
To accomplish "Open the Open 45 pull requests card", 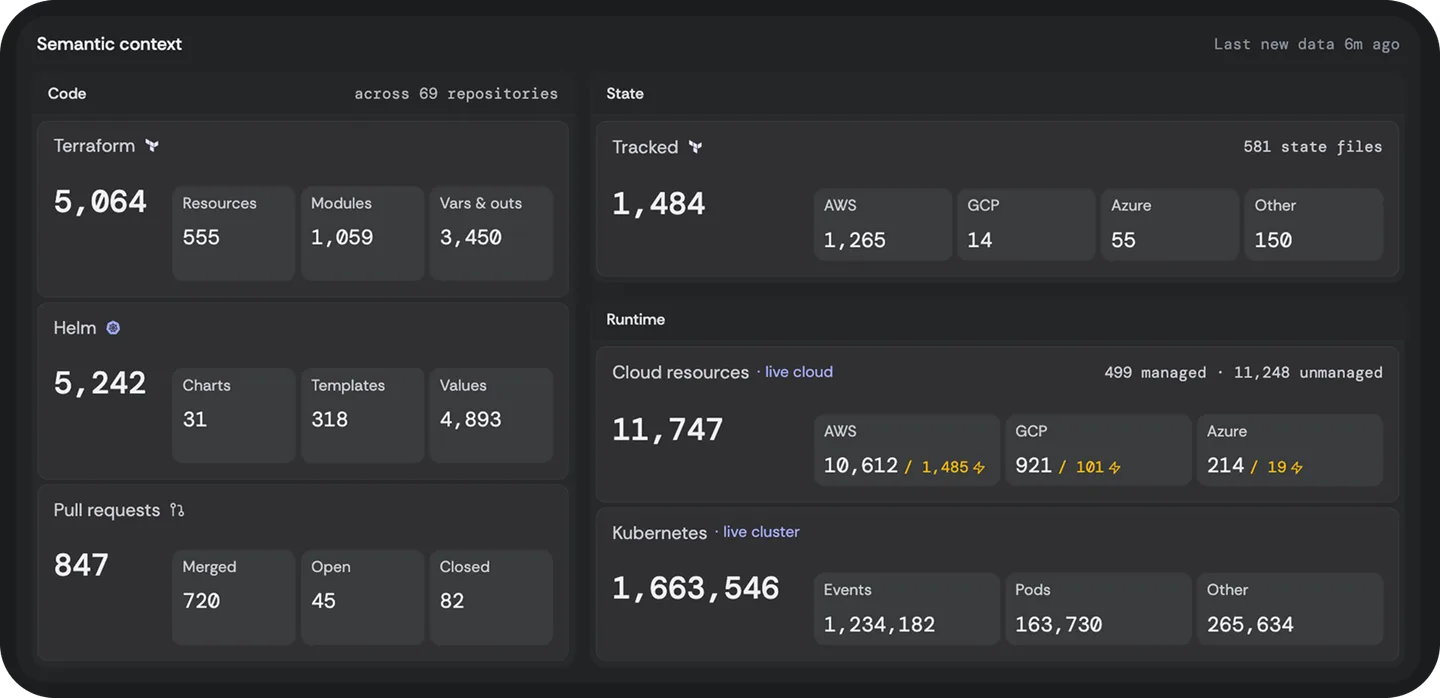I will 362,597.
